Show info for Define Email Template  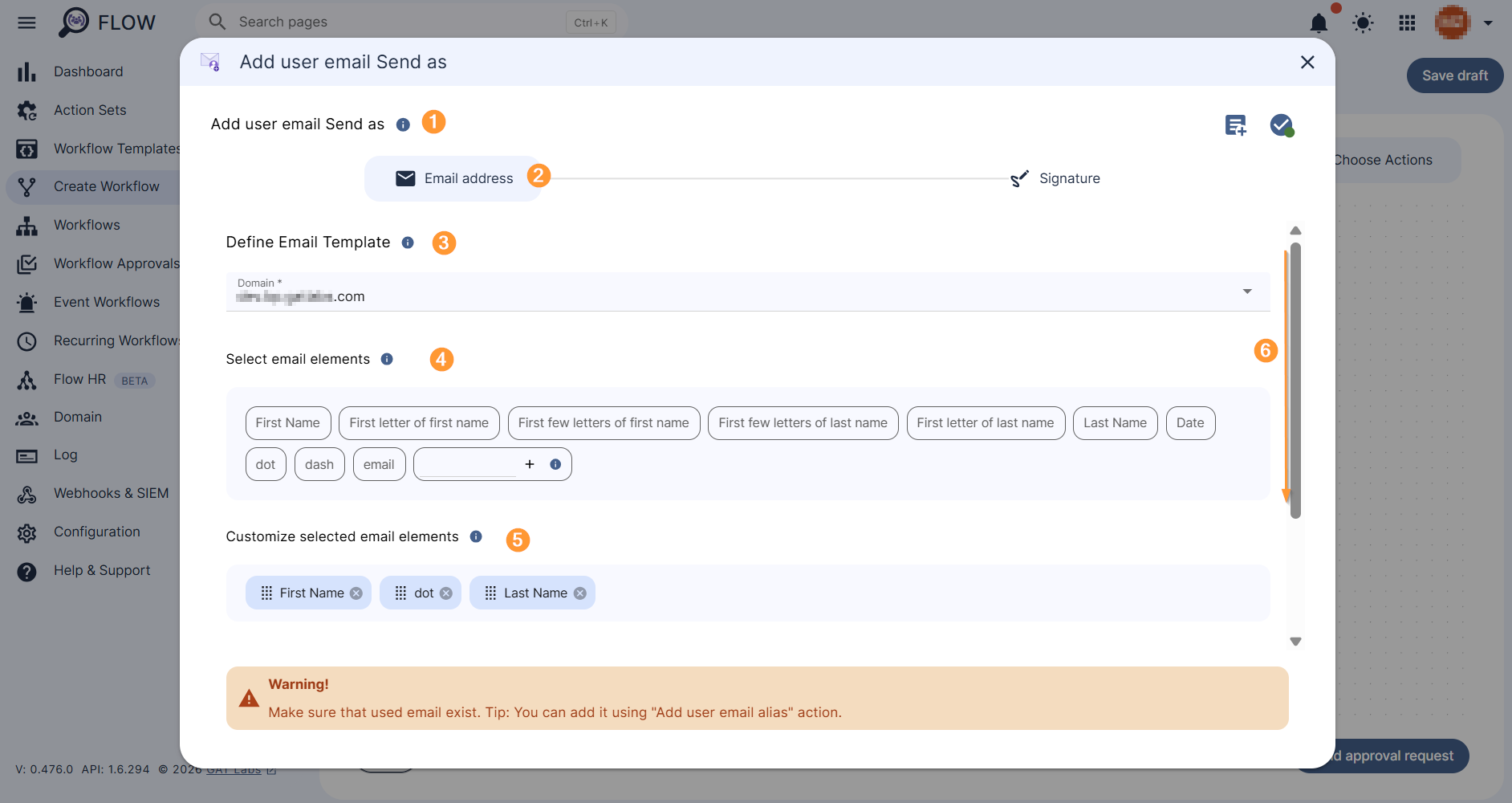pyautogui.click(x=408, y=243)
